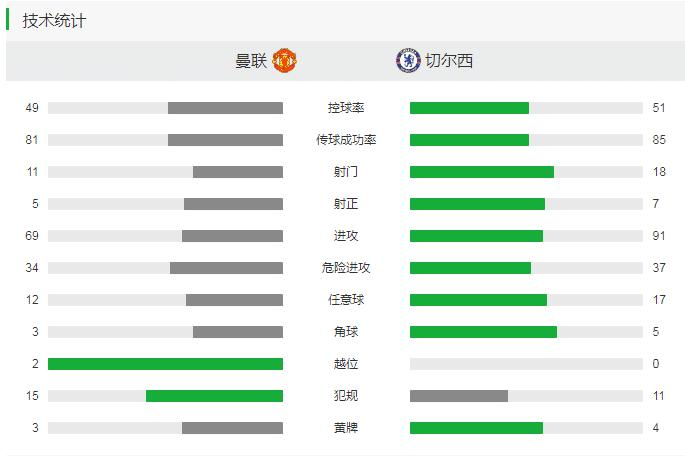Image resolution: width=685 pixels, height=456 pixels.
Task: Click the 曼联 team name
Action: coord(251,61)
